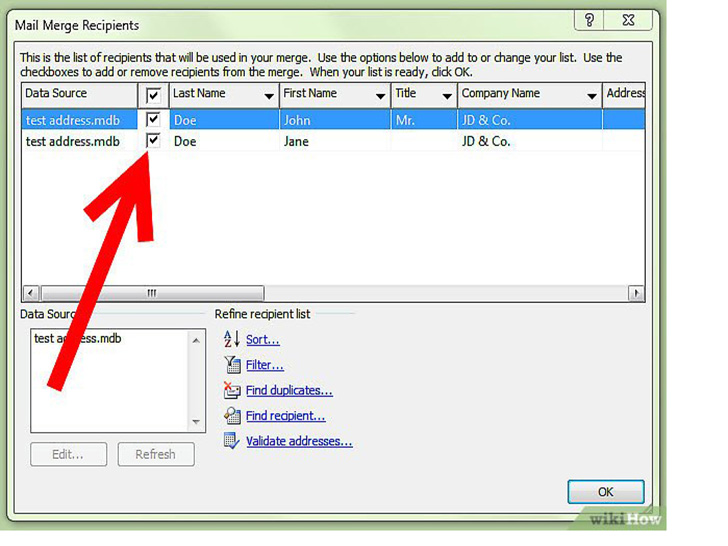Click the horizontal scrollbar right arrow
This screenshot has width=728, height=546.
click(636, 293)
